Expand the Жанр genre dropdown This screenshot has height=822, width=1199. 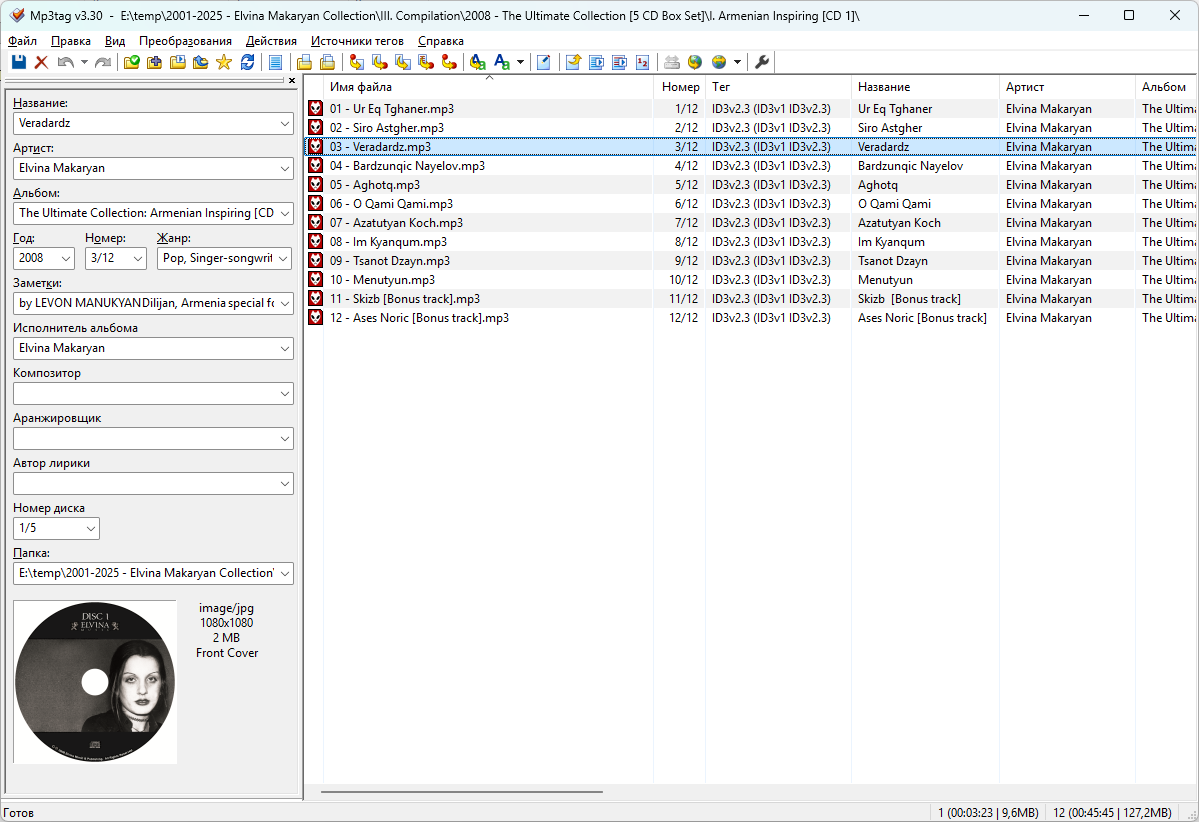tap(283, 258)
